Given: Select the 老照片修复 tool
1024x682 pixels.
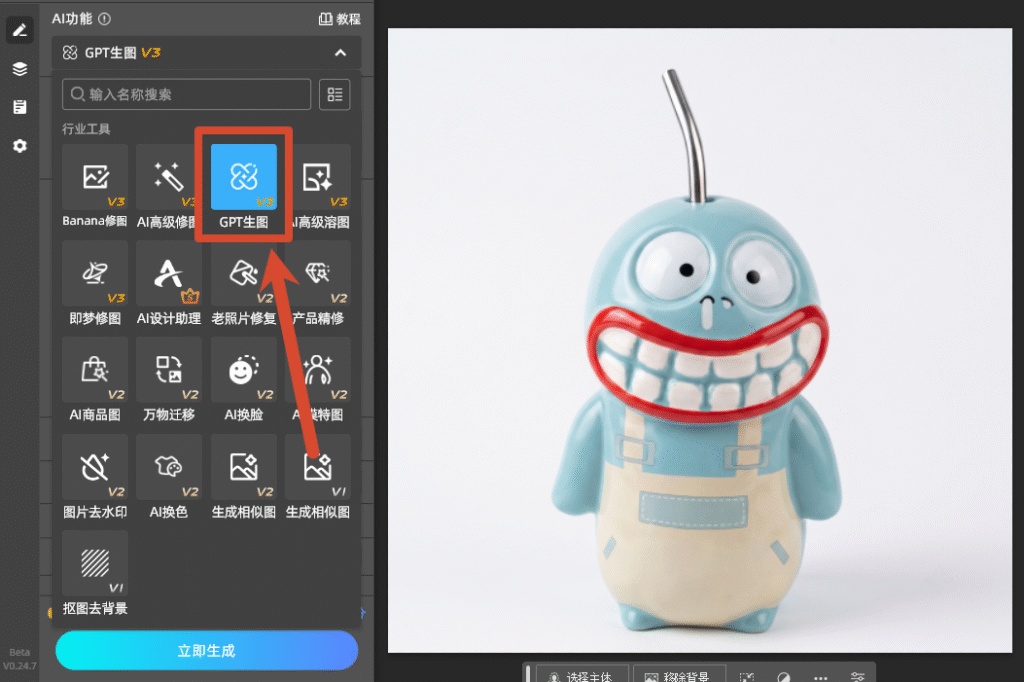Looking at the screenshot, I should [x=244, y=284].
